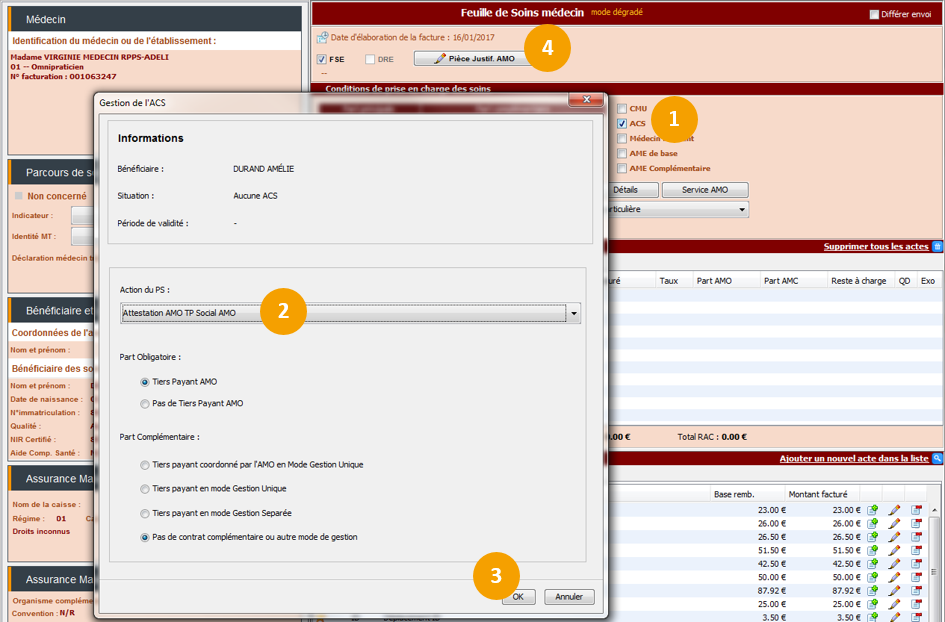
Task: Click the delete icon on the 50.00 € row
Action: tap(916, 577)
